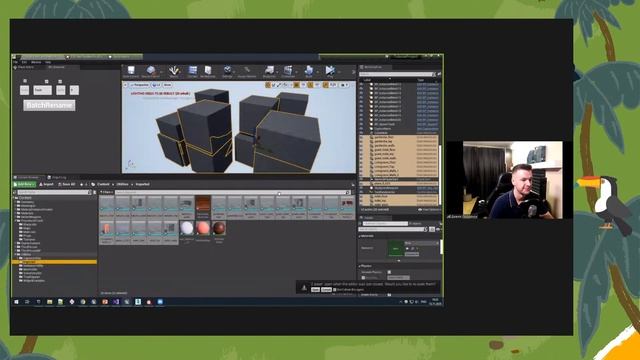The image size is (640, 360).
Task: Open the Marketplace toolbar icon
Action: (208, 71)
